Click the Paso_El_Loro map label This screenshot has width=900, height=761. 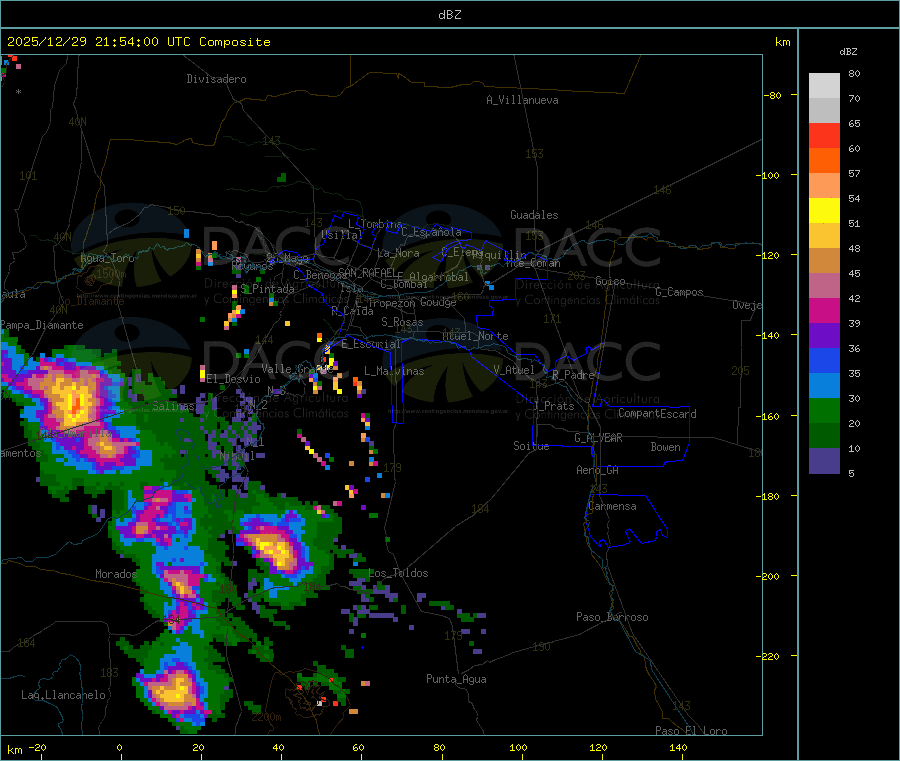click(x=692, y=731)
